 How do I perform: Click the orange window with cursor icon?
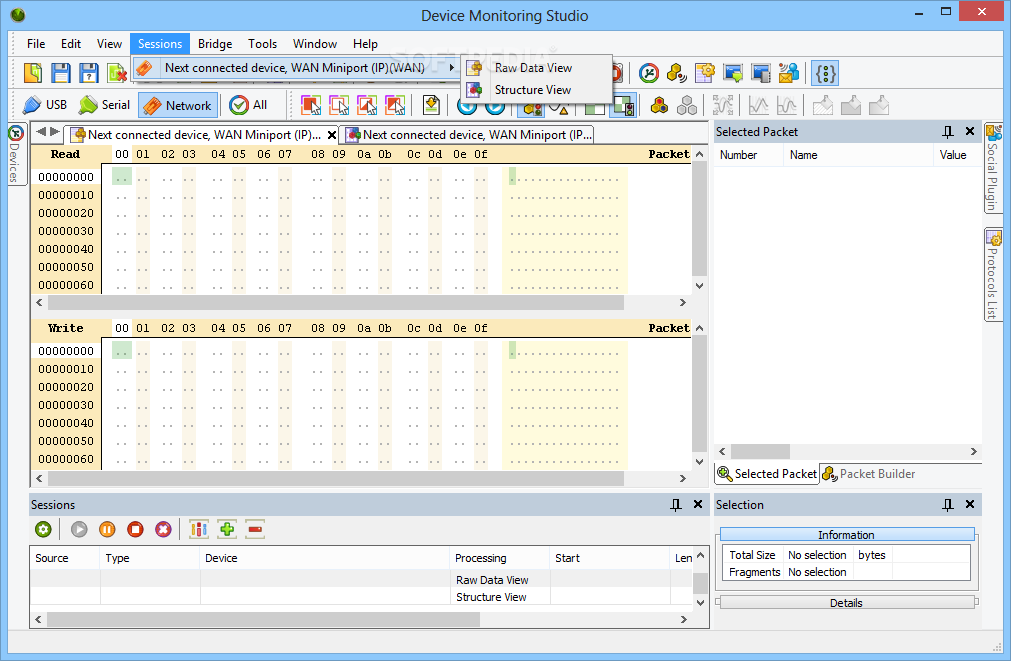point(311,105)
